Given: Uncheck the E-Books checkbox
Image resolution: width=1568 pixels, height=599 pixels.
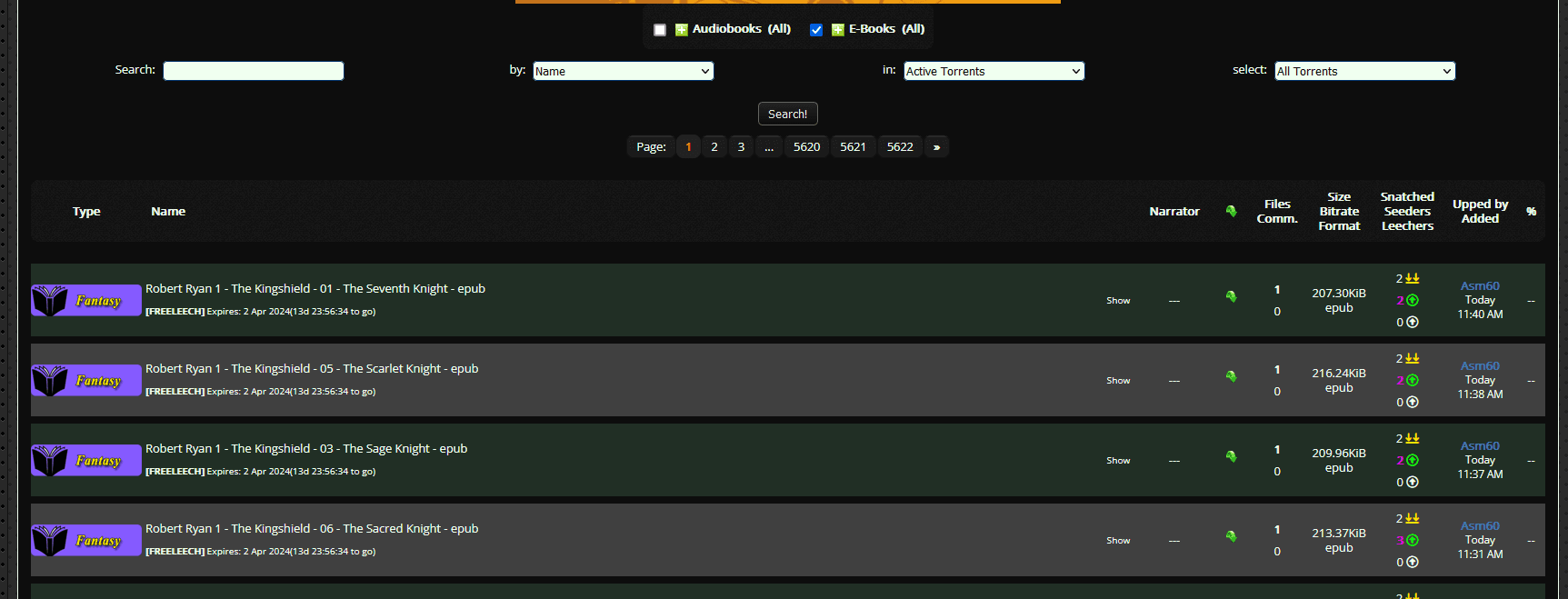Looking at the screenshot, I should pyautogui.click(x=816, y=30).
